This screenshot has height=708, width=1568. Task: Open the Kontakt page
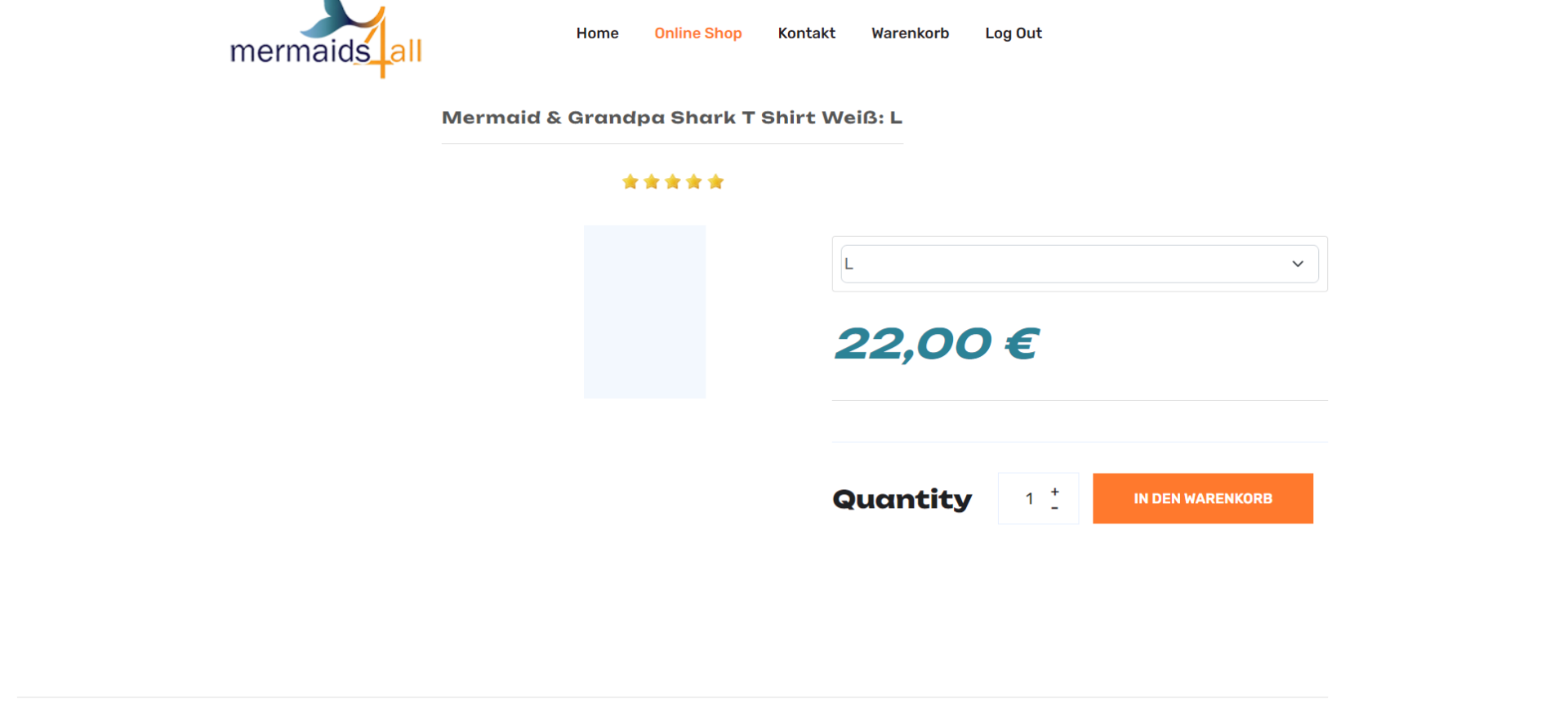(807, 33)
